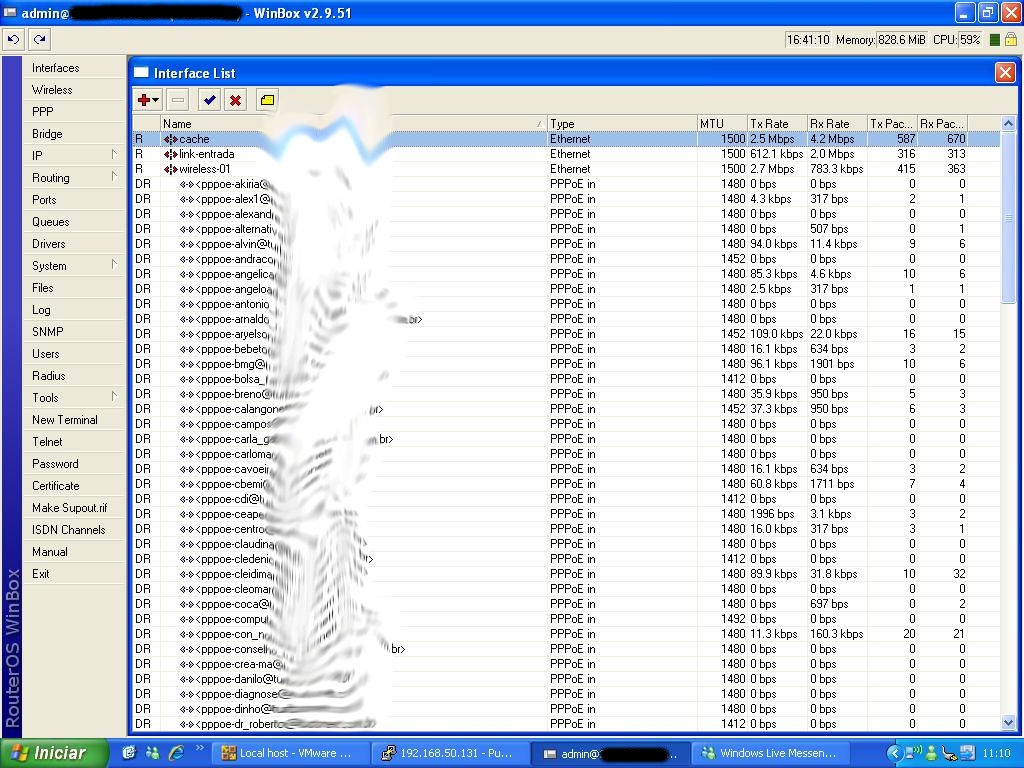Sort by the Tx Rate column header

point(777,123)
